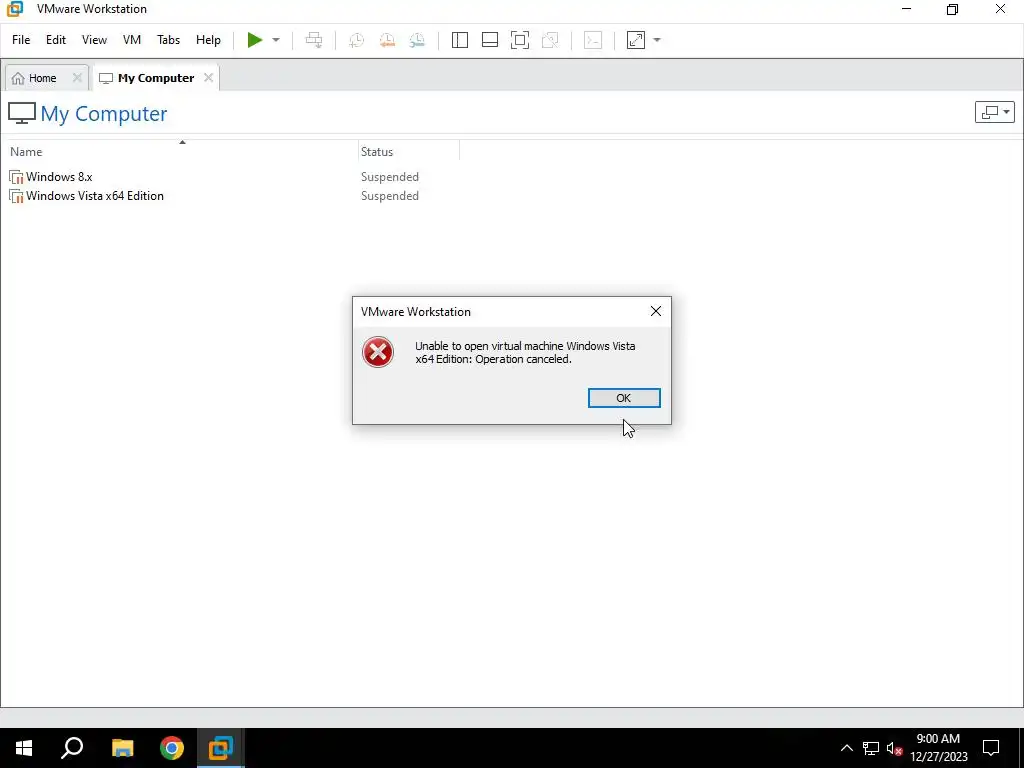The width and height of the screenshot is (1024, 768).
Task: Click the Unity mode toolbar icon
Action: click(551, 40)
